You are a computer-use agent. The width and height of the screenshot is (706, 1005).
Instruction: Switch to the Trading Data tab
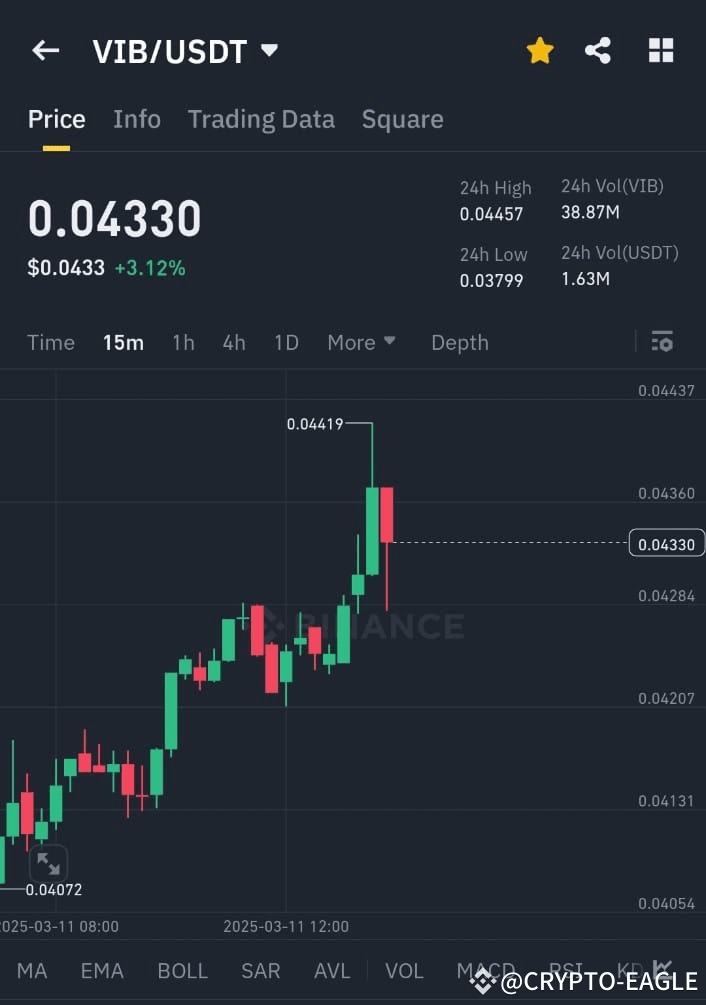click(261, 119)
